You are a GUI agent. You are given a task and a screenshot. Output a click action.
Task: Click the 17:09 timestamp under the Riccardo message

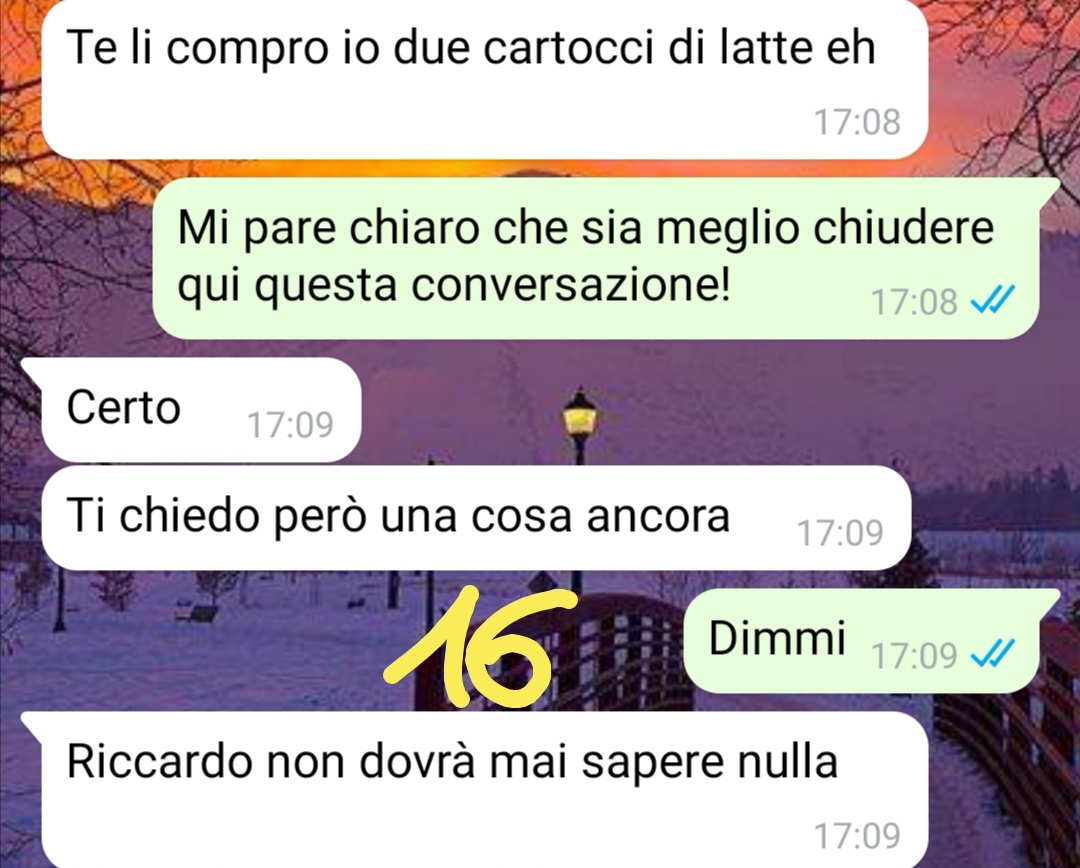tap(858, 836)
